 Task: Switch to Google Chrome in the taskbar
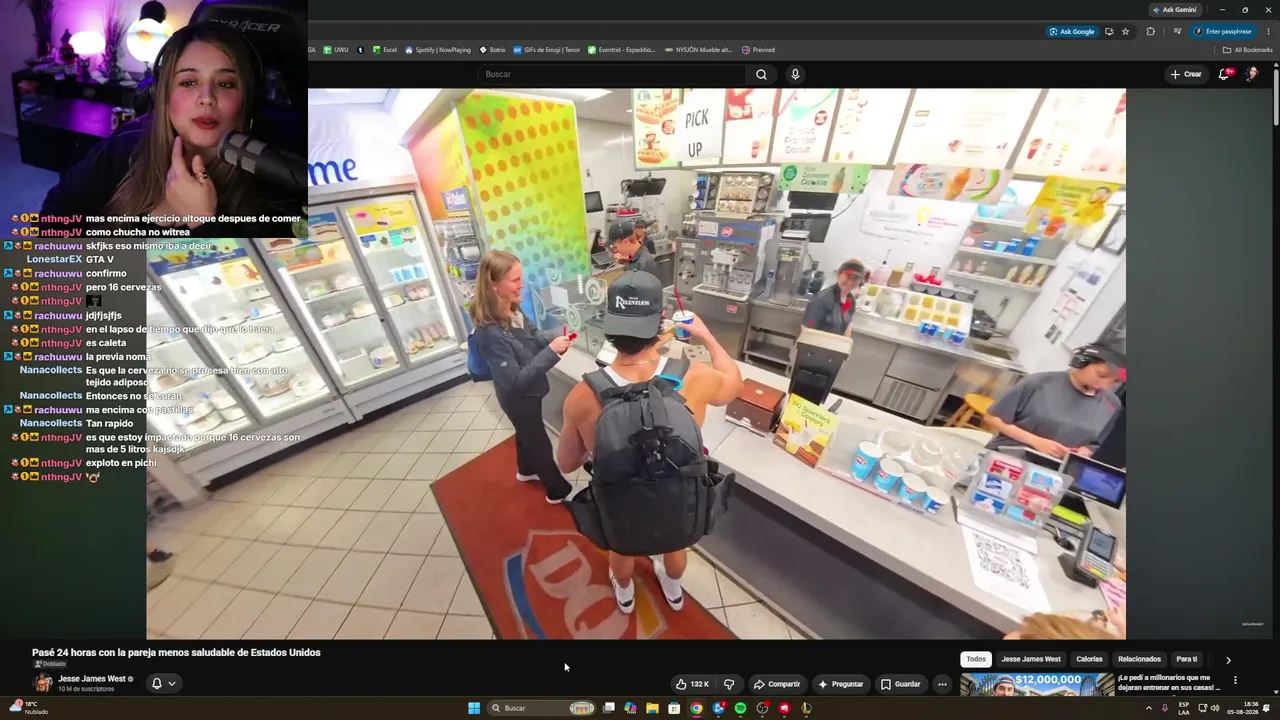tap(696, 708)
